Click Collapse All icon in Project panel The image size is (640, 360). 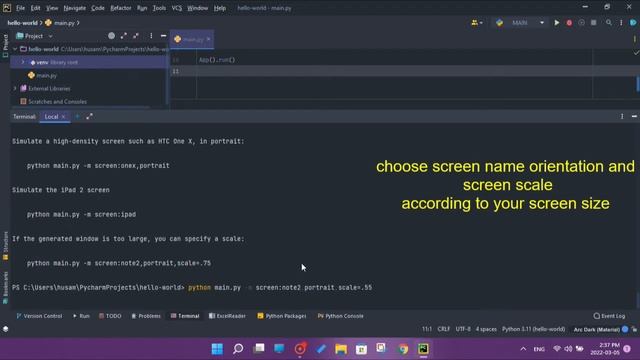click(136, 36)
